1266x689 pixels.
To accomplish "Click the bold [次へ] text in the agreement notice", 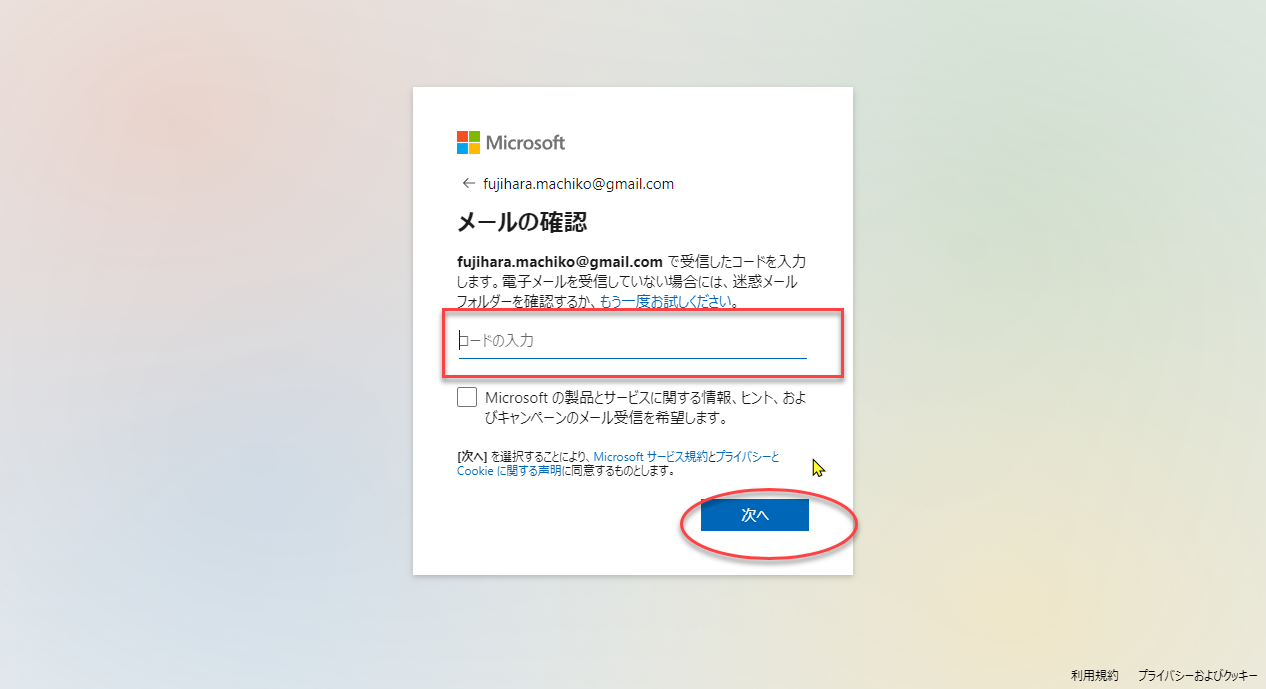I will (472, 456).
